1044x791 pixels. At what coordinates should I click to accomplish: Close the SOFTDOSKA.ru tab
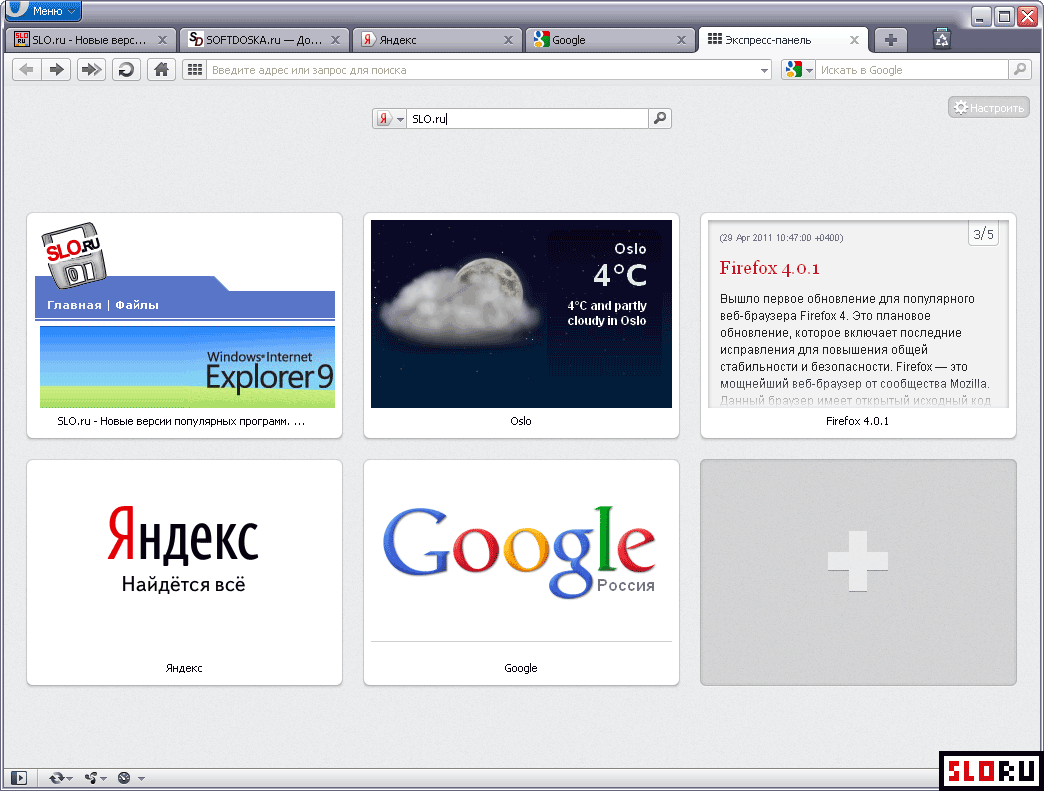pyautogui.click(x=335, y=40)
